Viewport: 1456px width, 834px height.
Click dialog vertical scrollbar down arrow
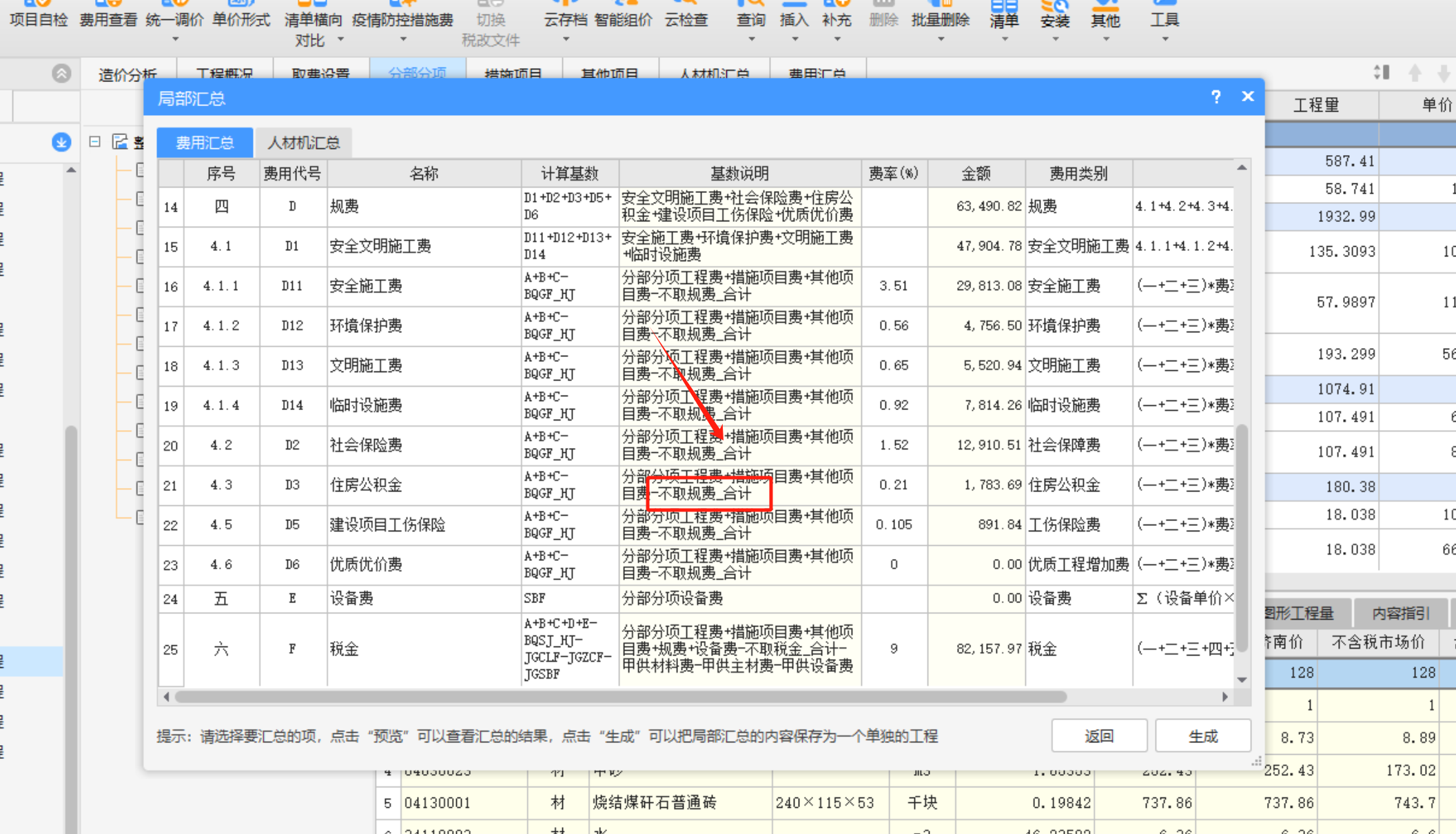tap(1242, 680)
